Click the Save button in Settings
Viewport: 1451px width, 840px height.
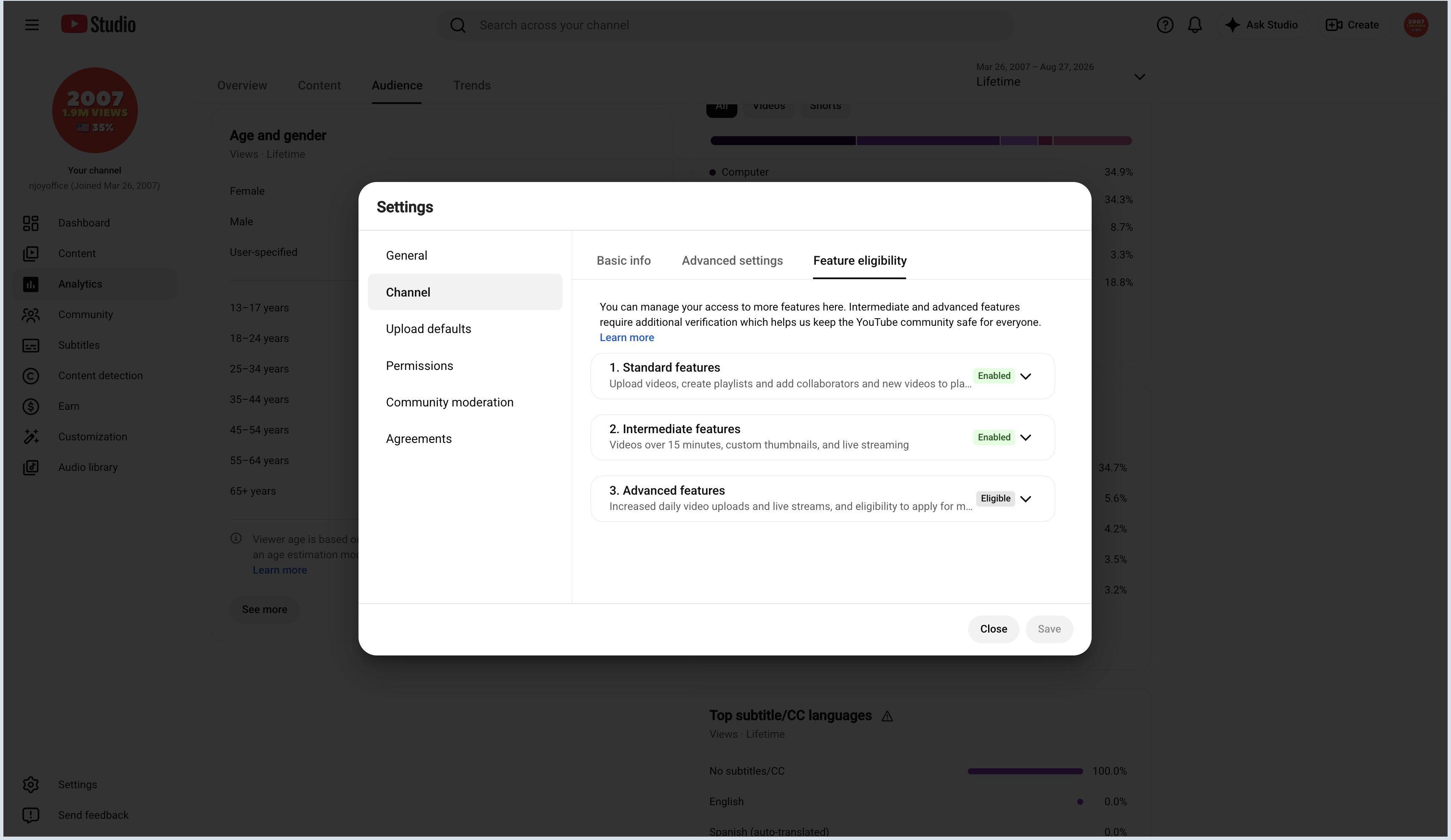pos(1049,629)
